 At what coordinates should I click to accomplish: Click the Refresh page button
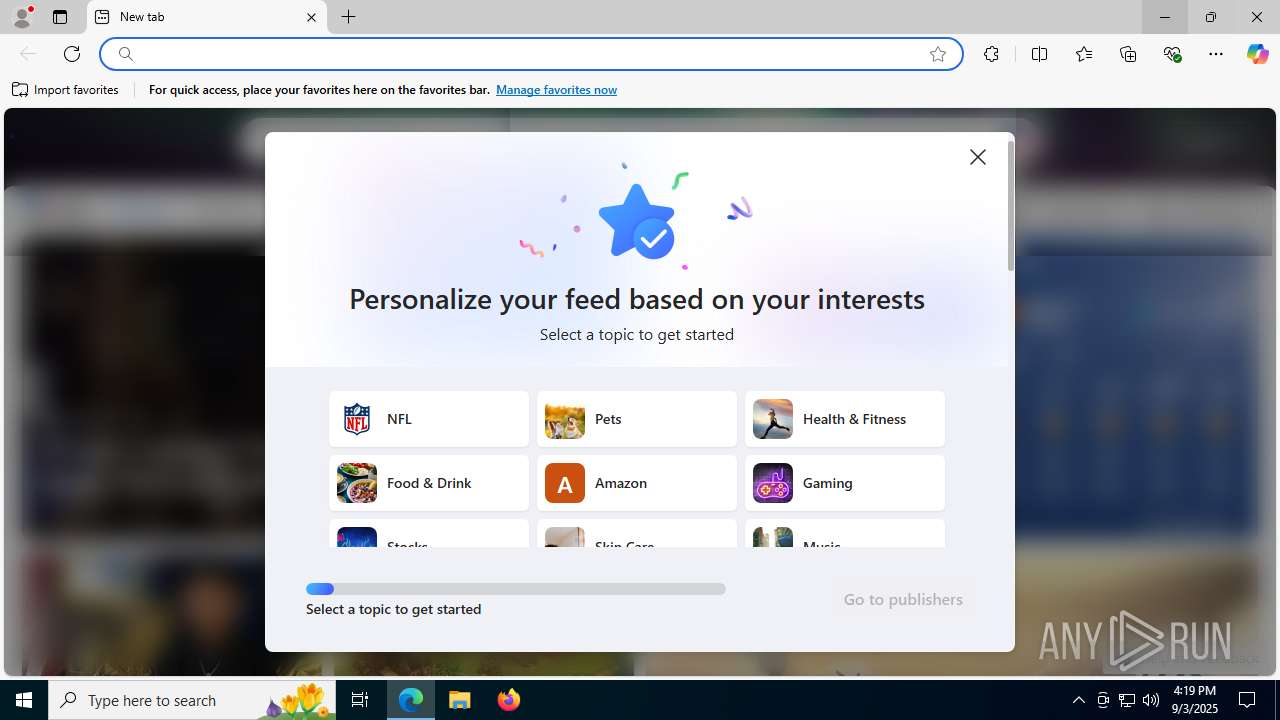pos(72,54)
